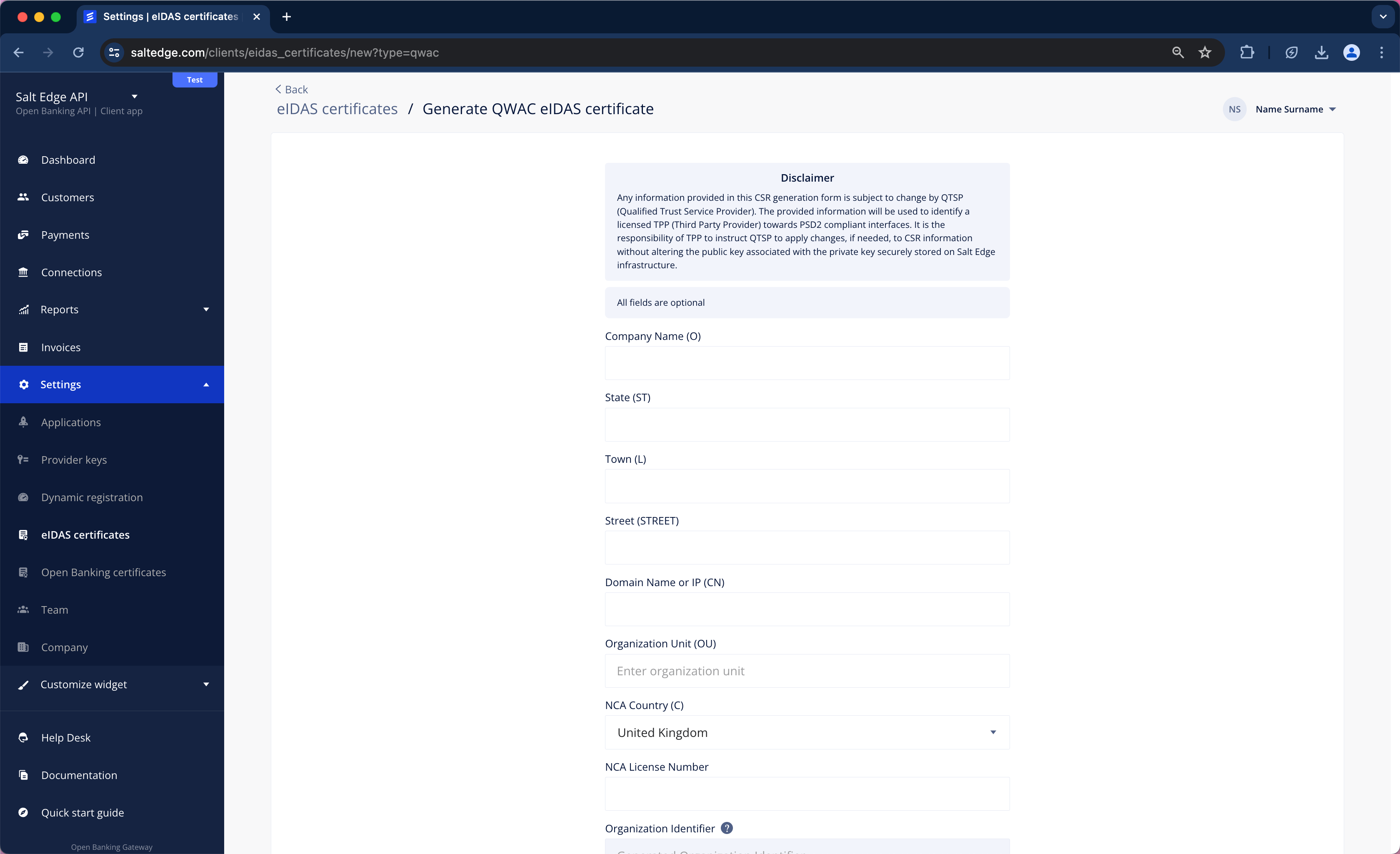The width and height of the screenshot is (1400, 854).
Task: Click the Organization Unit input field
Action: (807, 670)
